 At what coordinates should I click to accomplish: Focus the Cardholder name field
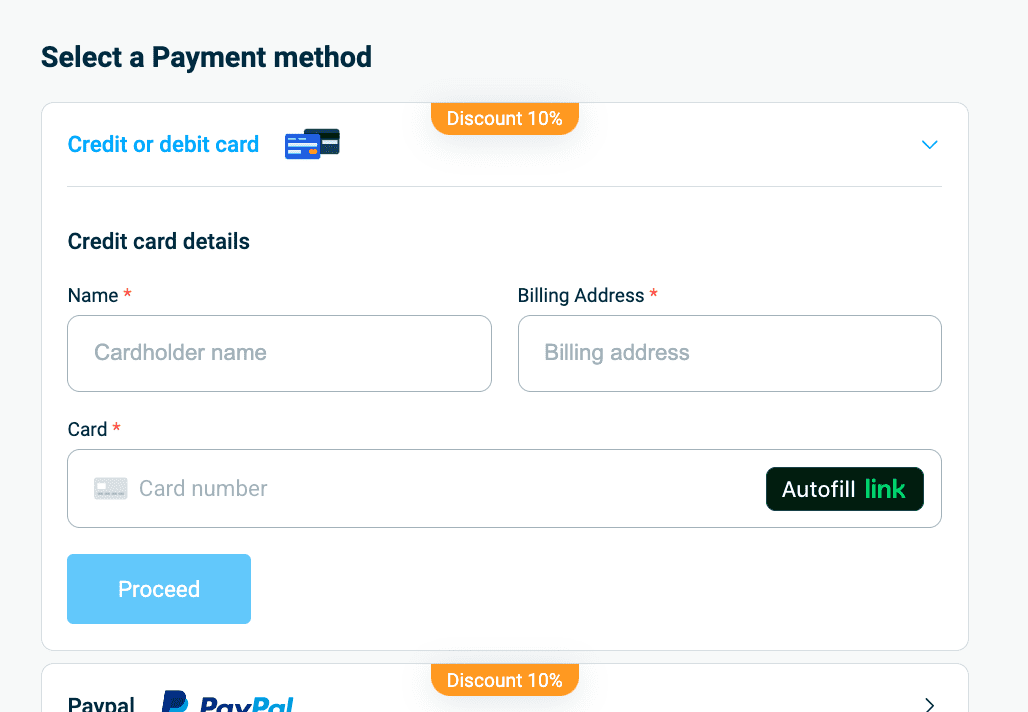click(279, 353)
